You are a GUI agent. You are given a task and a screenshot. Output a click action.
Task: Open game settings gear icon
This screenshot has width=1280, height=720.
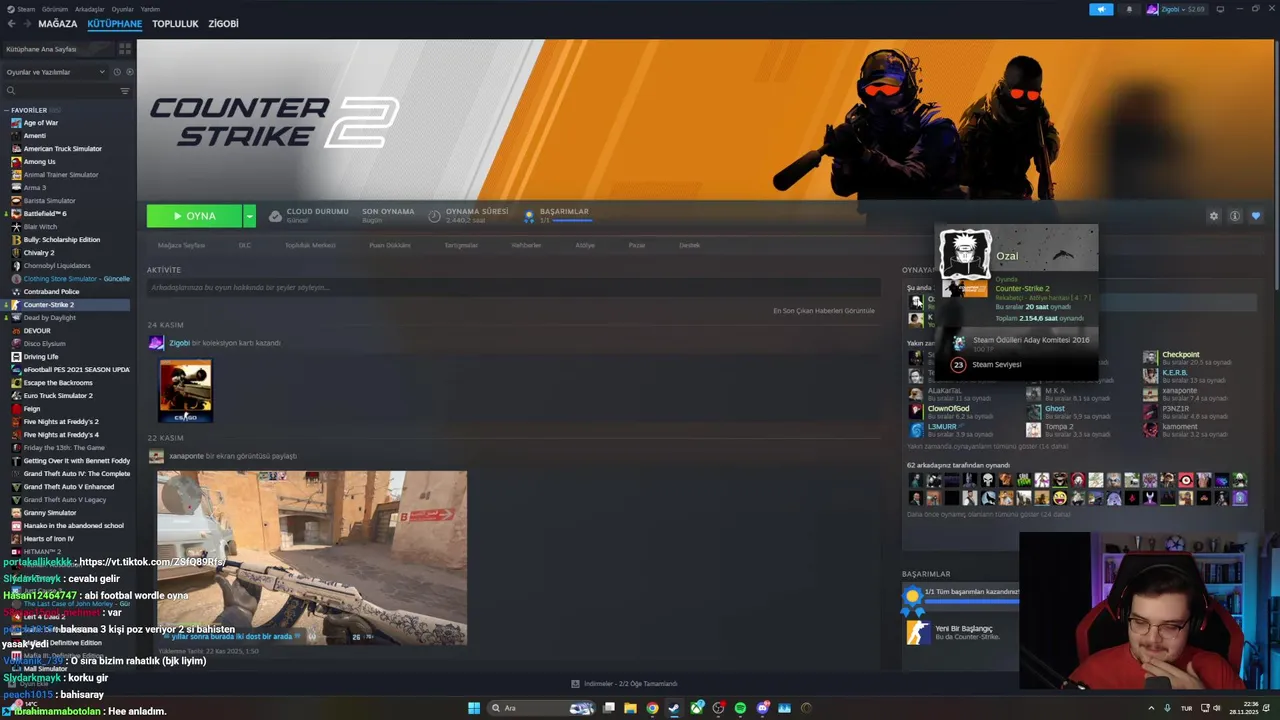[1214, 216]
